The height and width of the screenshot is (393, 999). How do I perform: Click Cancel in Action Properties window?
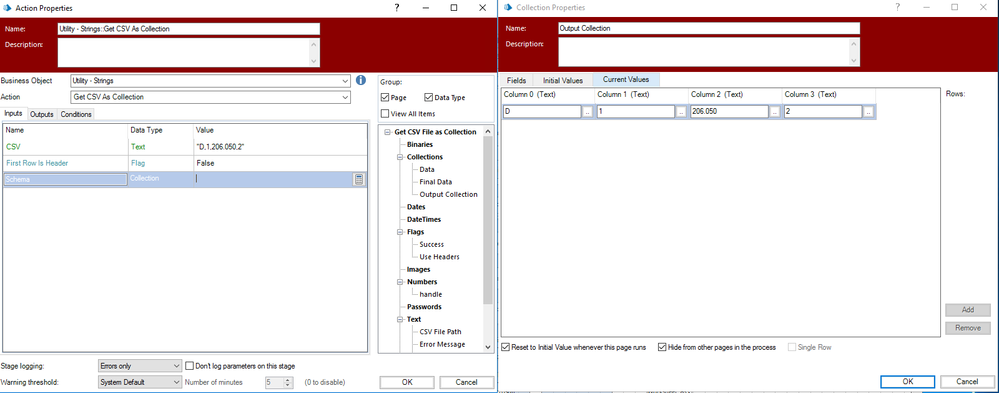click(467, 382)
